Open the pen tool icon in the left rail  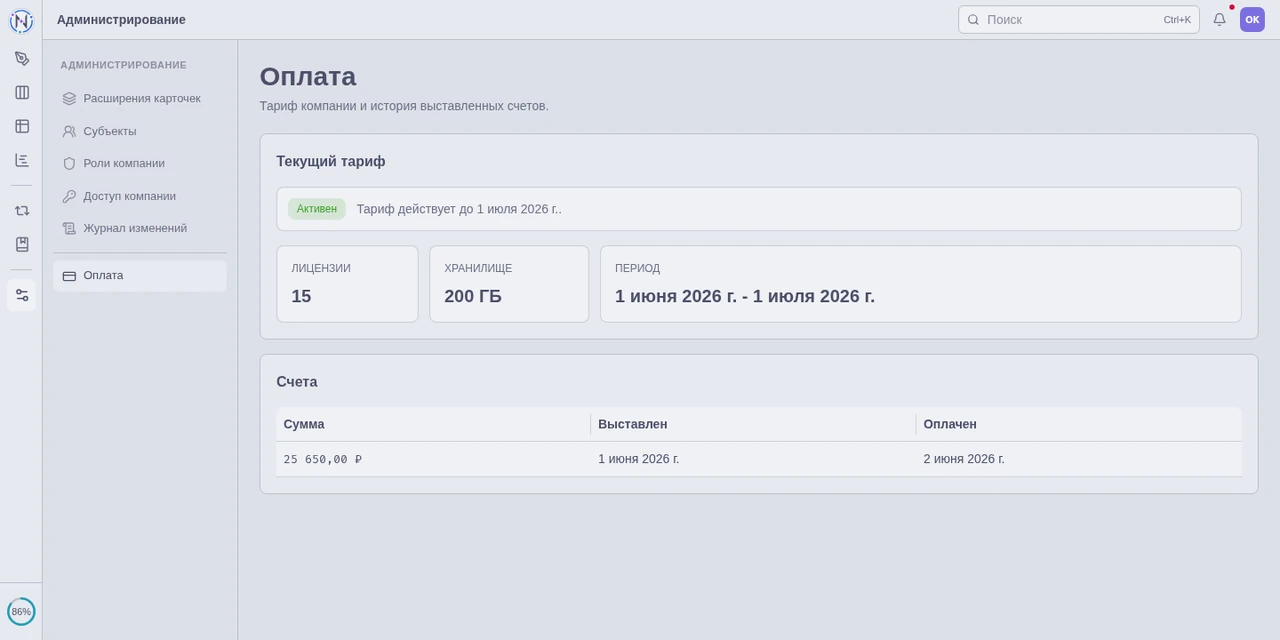pyautogui.click(x=22, y=58)
